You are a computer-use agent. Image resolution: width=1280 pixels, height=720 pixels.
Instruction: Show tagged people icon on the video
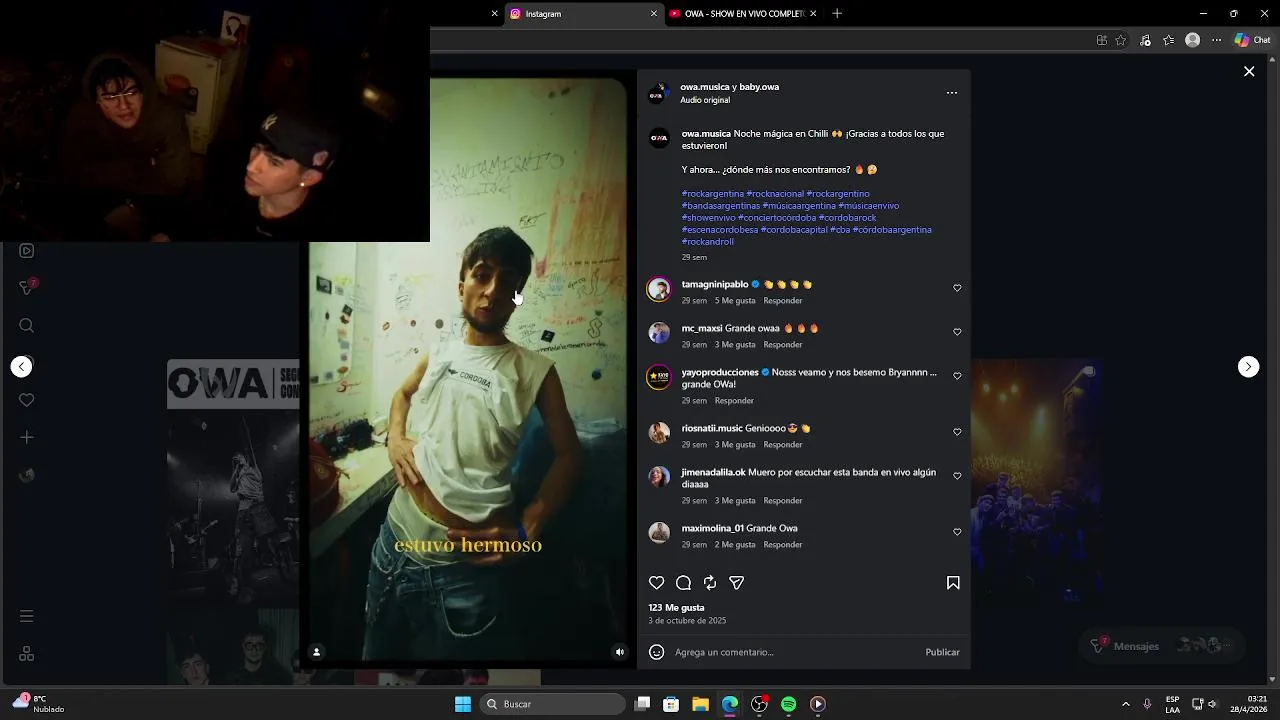[316, 652]
